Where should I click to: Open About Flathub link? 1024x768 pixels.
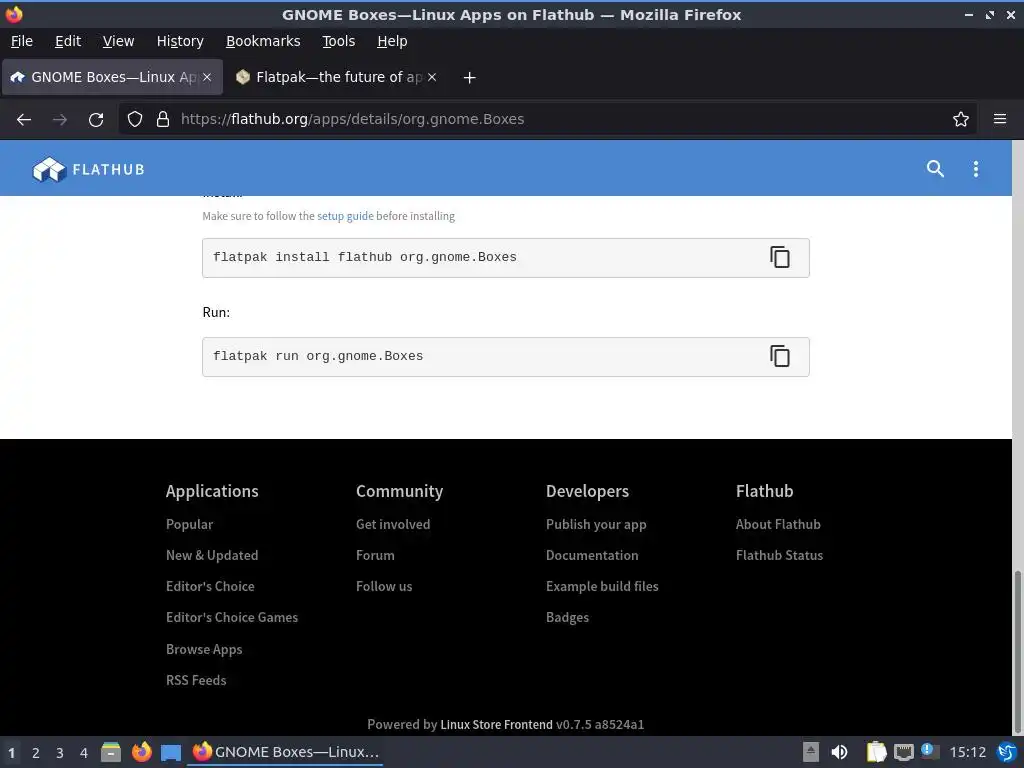tap(778, 524)
